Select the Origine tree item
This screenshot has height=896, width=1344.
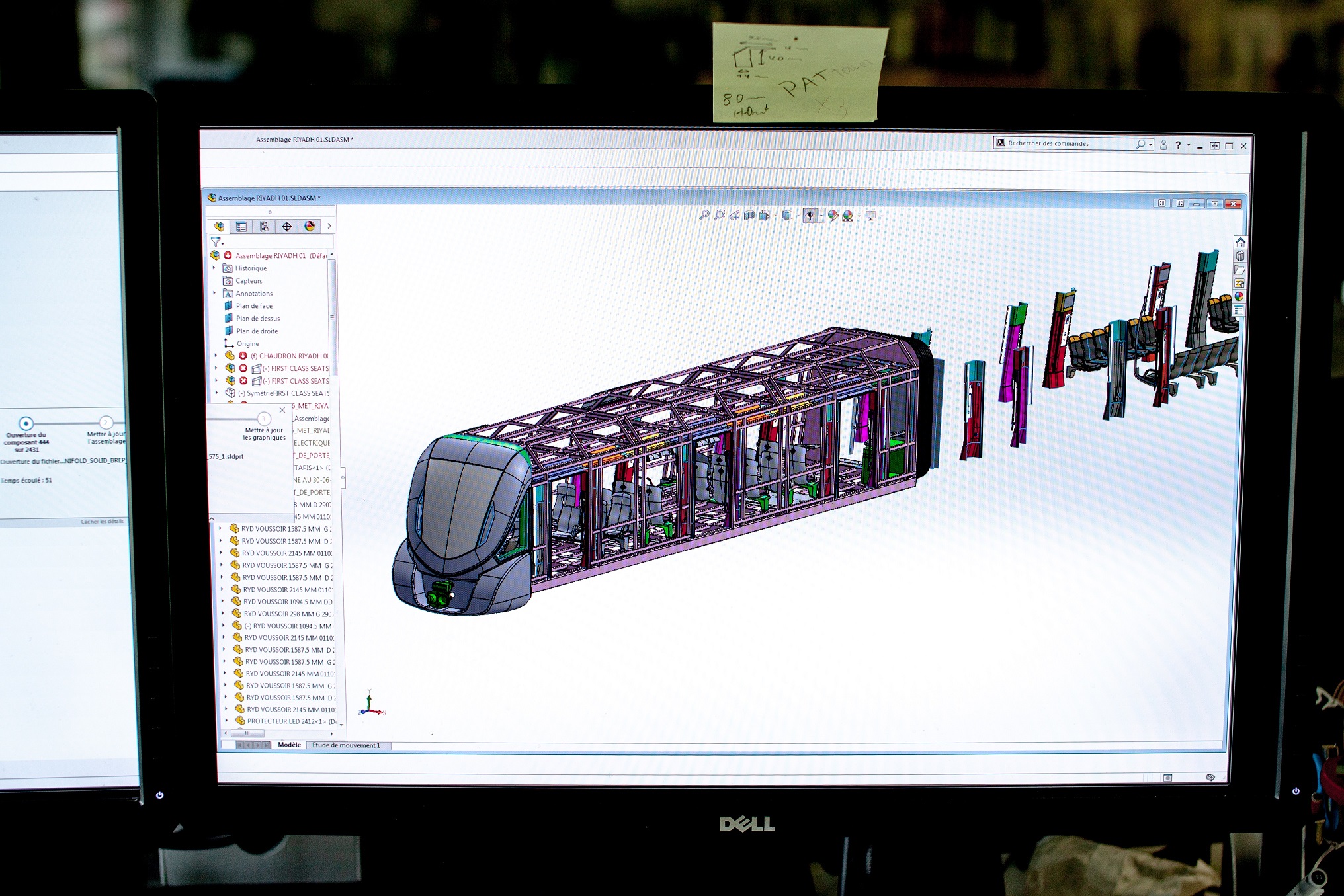coord(248,344)
